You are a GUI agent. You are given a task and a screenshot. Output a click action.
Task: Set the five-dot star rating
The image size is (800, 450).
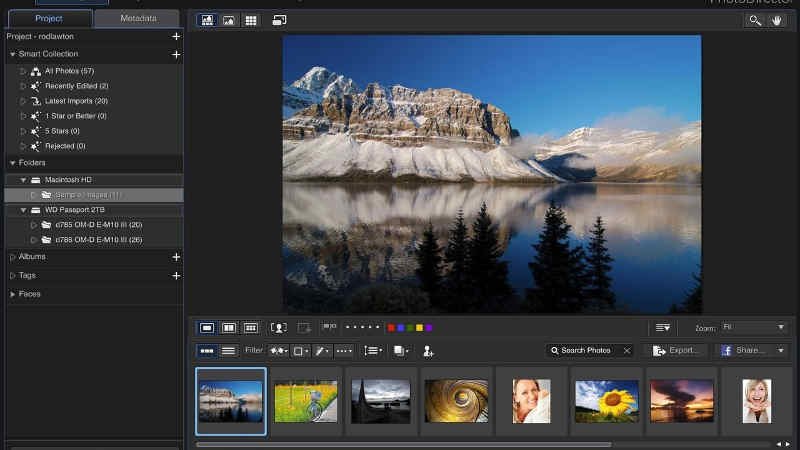pyautogui.click(x=363, y=327)
